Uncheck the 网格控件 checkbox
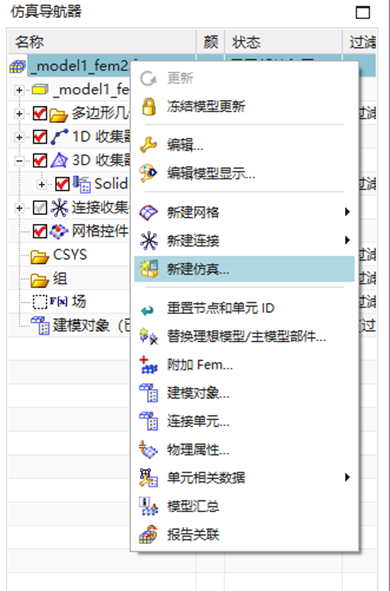Screen dimensions: 390x591 [40, 231]
